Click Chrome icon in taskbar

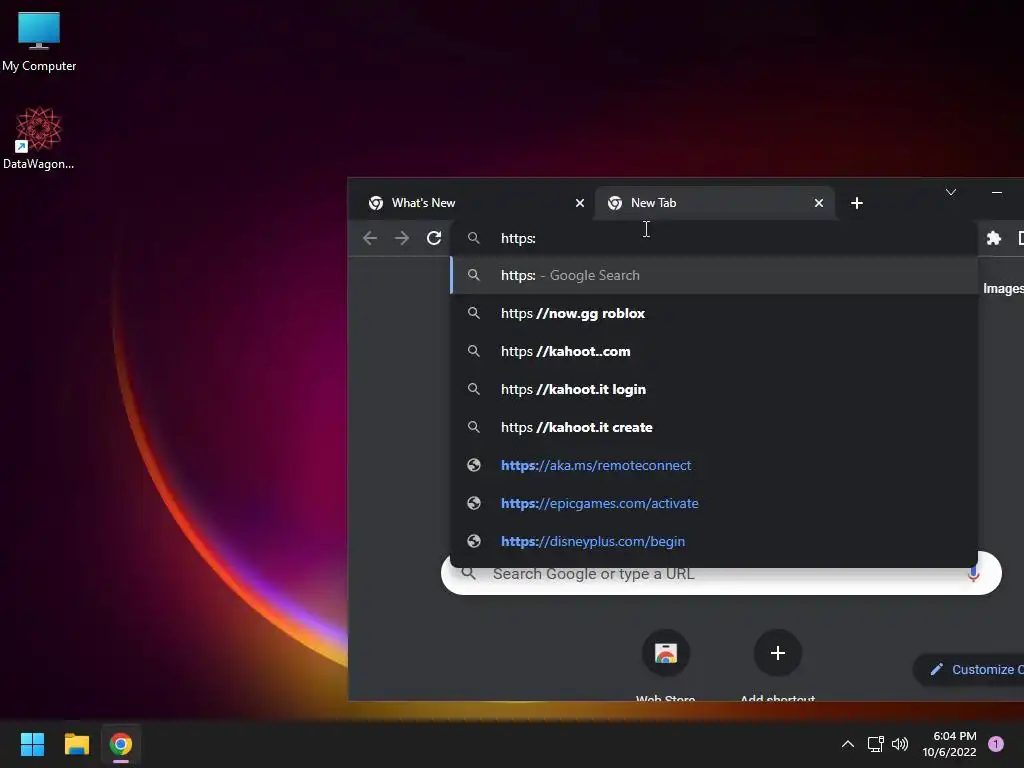(x=120, y=744)
